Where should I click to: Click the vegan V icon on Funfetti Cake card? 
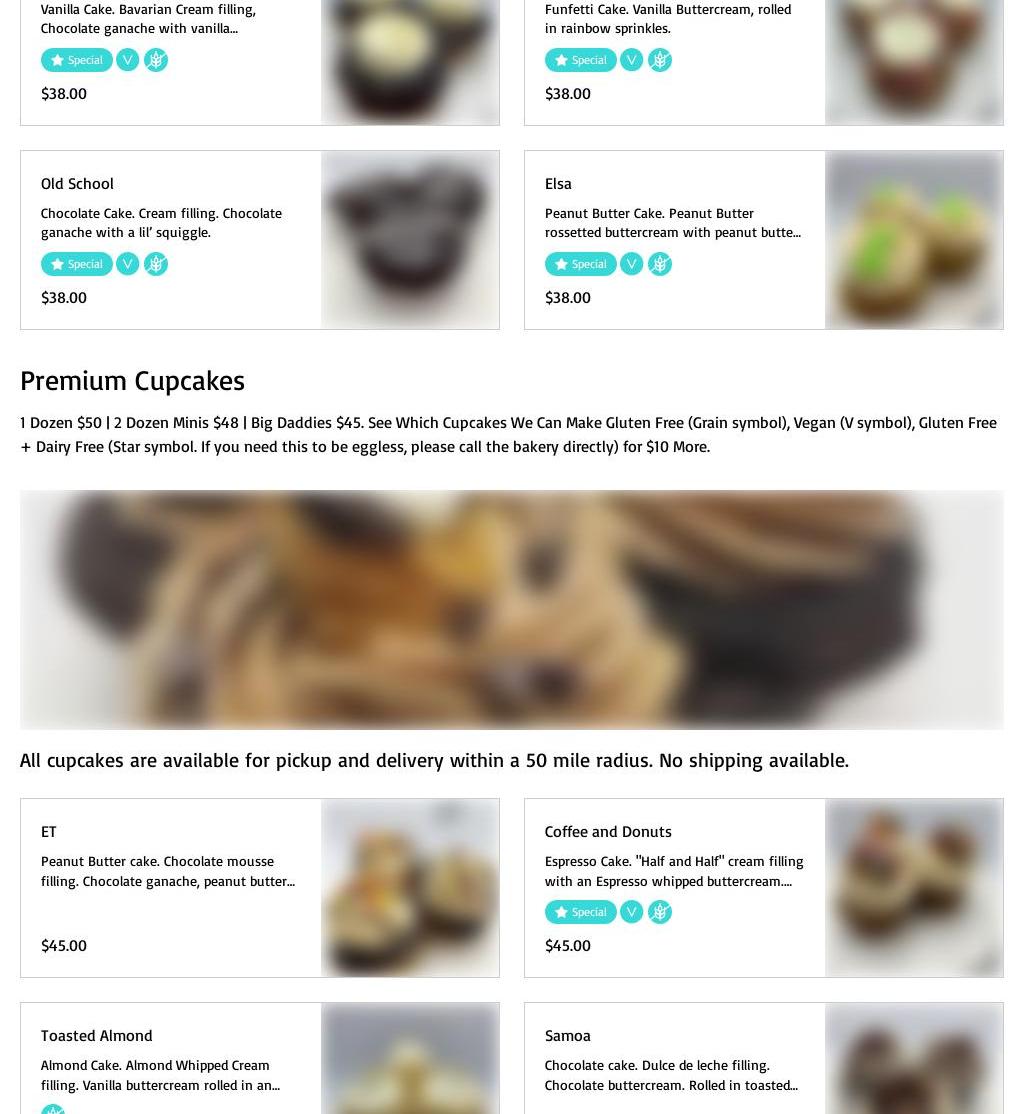(x=631, y=60)
